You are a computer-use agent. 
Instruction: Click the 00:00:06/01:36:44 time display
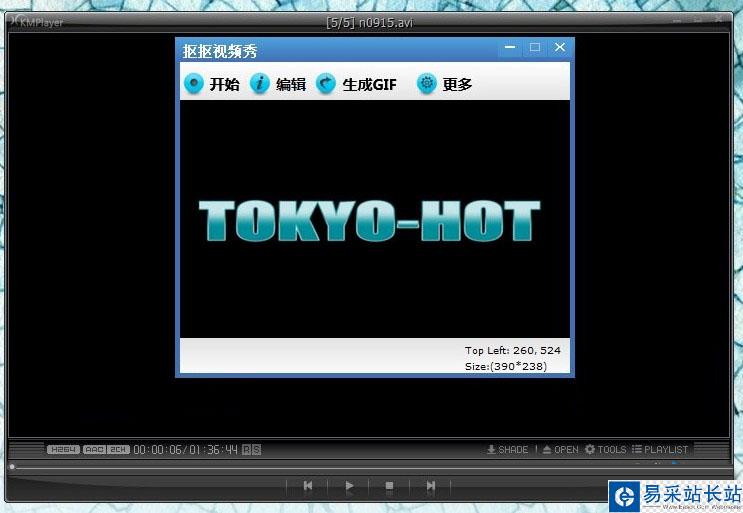[x=185, y=450]
